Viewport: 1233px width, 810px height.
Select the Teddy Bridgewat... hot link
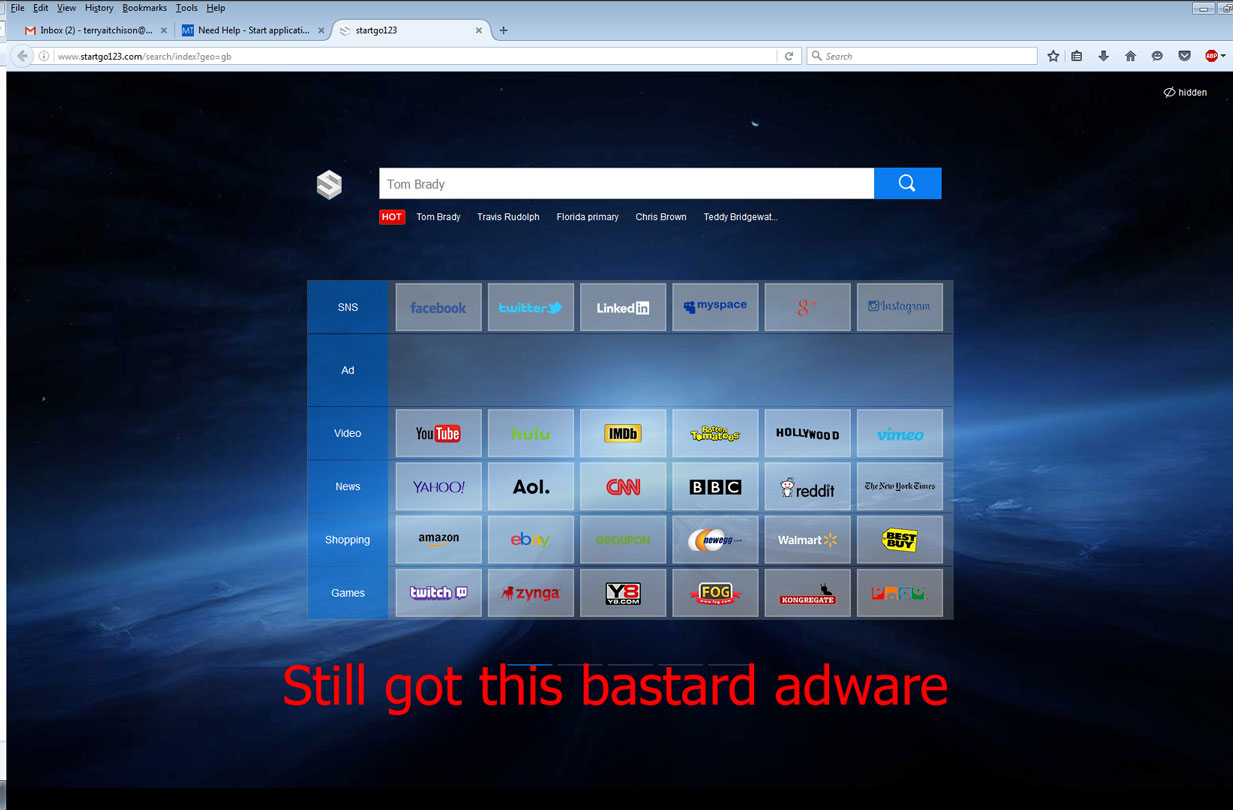(740, 217)
